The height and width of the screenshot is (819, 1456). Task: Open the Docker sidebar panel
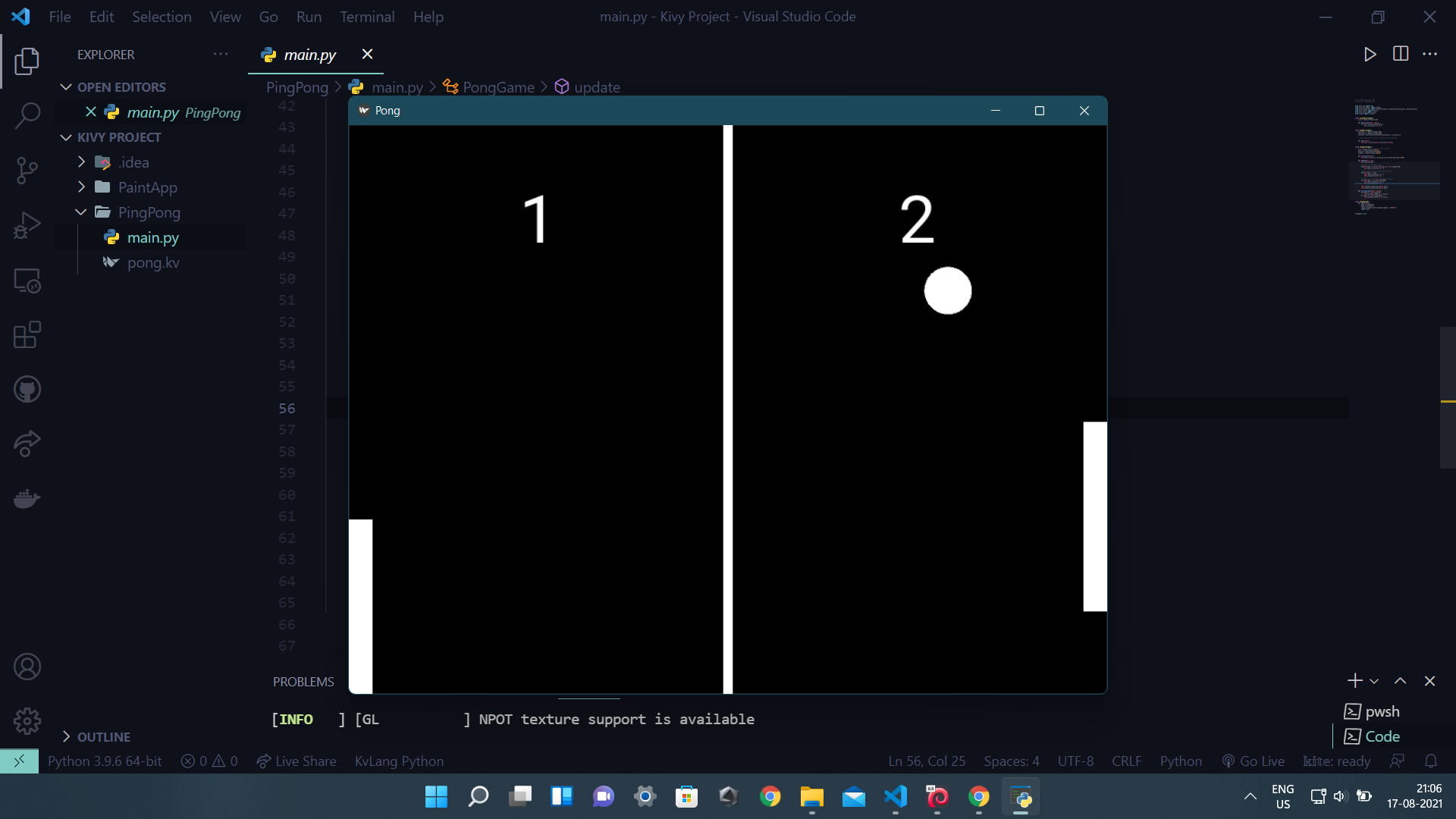[x=27, y=498]
